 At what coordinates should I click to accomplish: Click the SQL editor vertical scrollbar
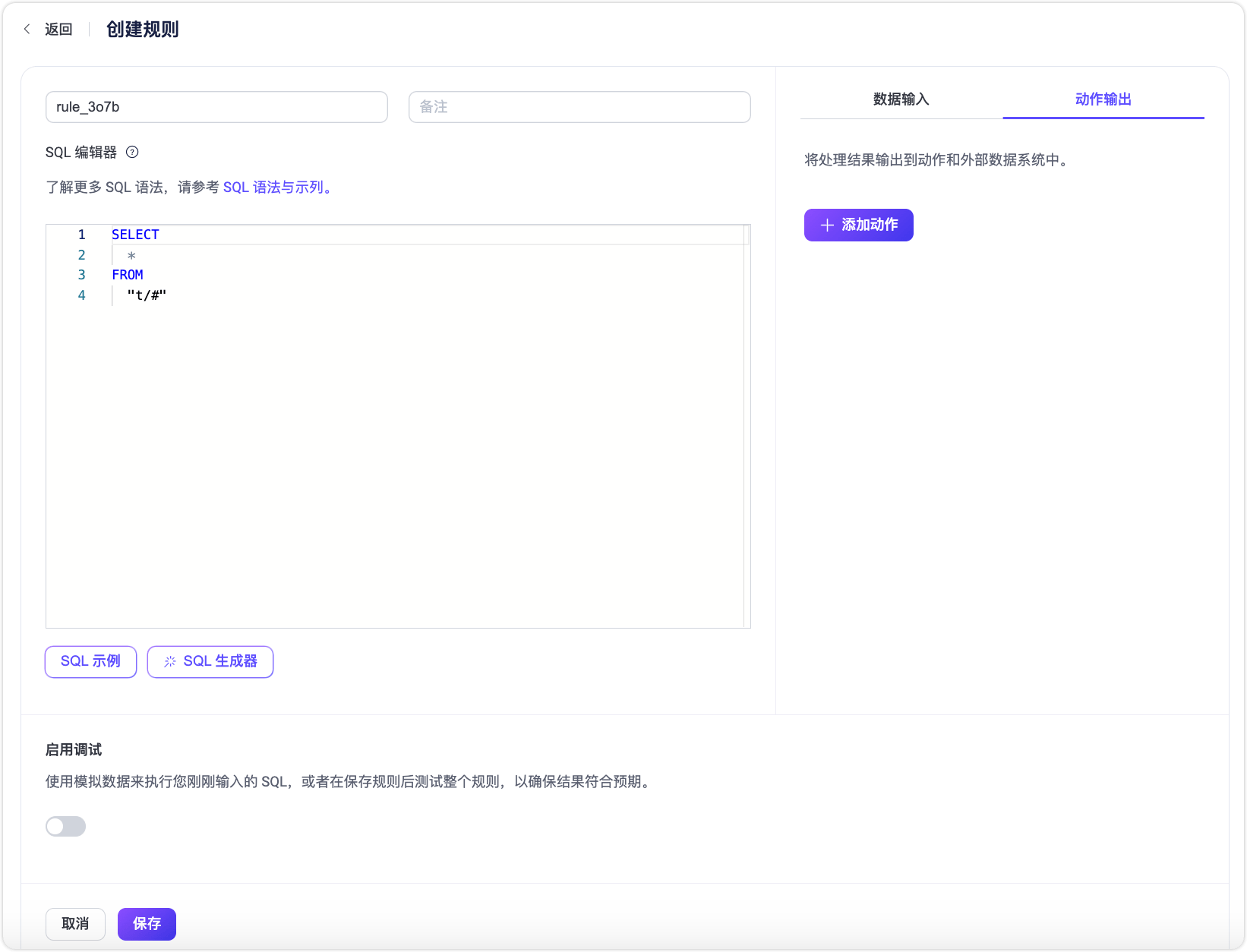tap(747, 425)
